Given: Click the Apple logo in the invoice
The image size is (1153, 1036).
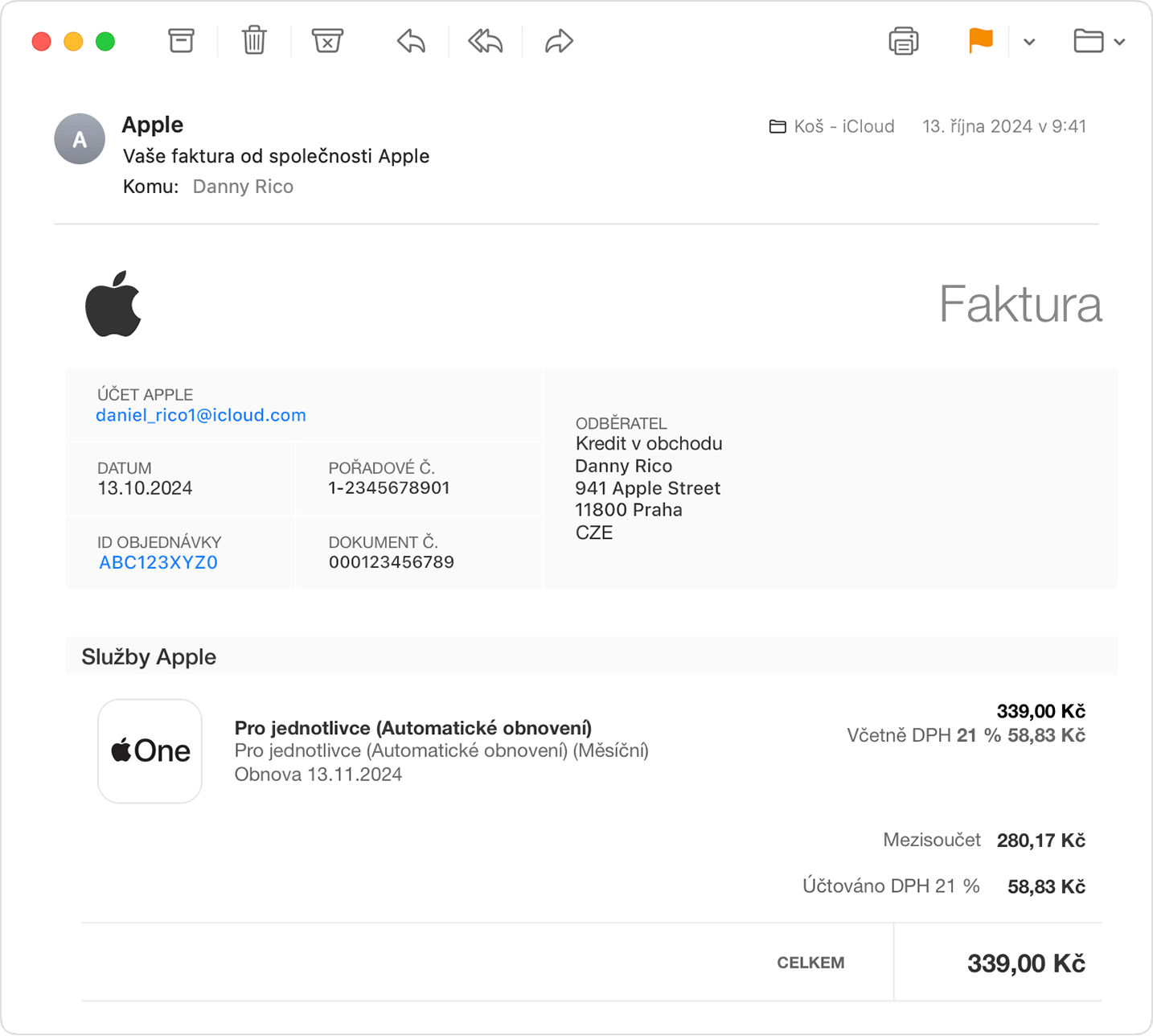Looking at the screenshot, I should pyautogui.click(x=113, y=303).
